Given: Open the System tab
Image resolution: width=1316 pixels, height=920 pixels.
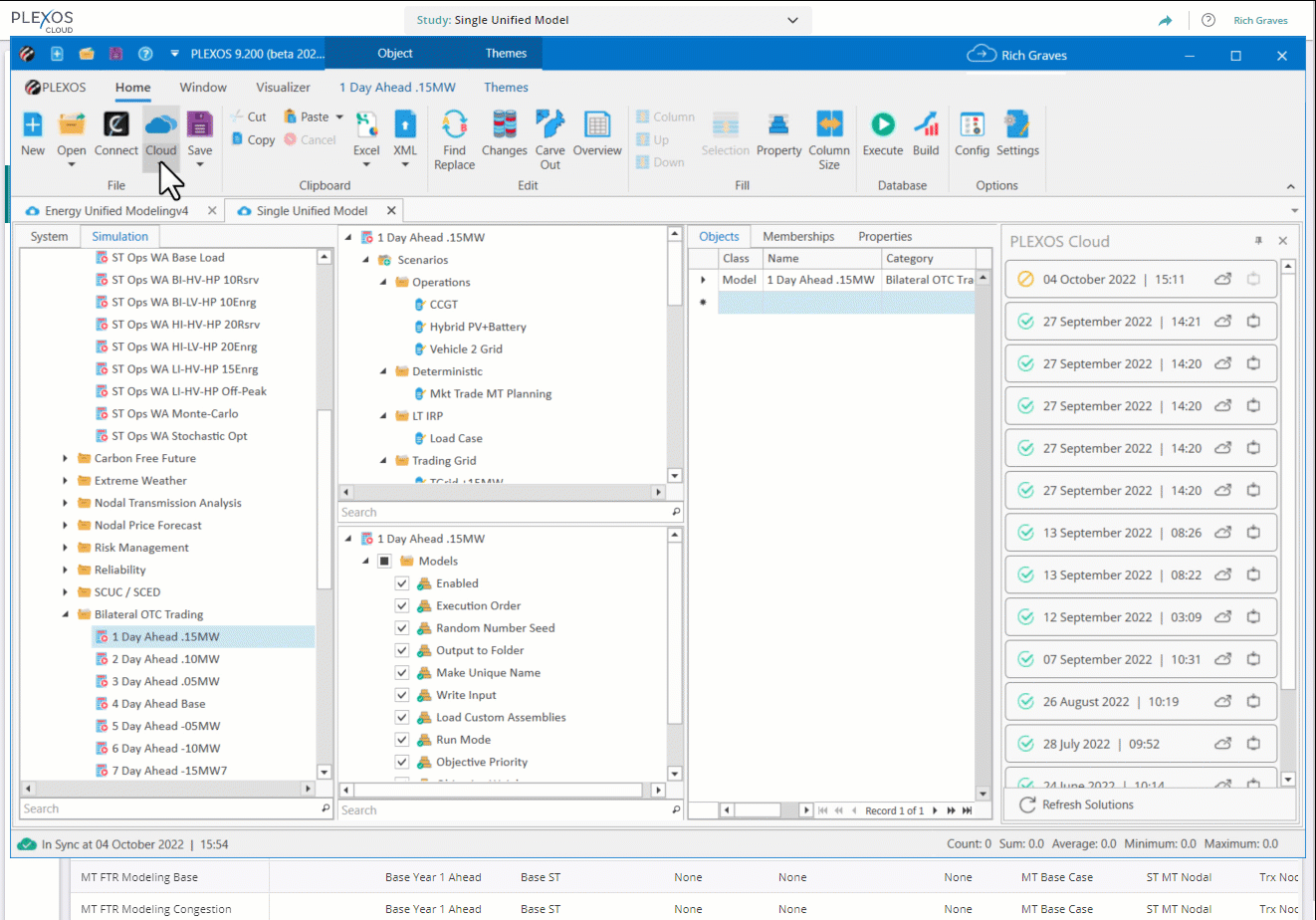Looking at the screenshot, I should (49, 237).
